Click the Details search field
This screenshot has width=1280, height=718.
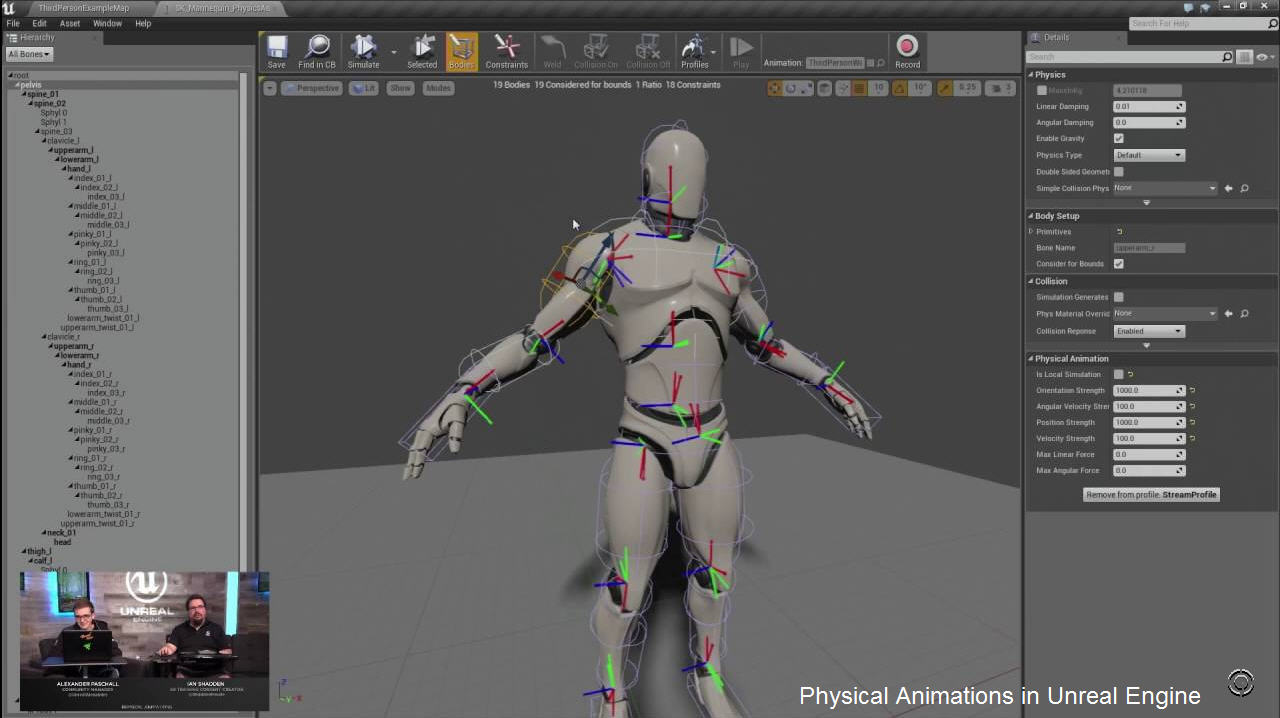tap(1131, 57)
